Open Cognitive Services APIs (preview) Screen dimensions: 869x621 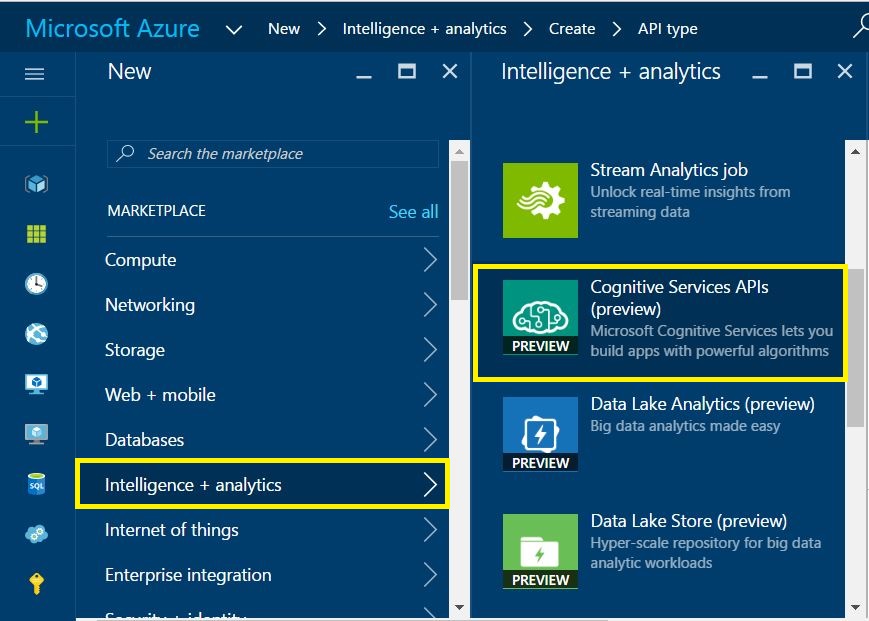(660, 322)
